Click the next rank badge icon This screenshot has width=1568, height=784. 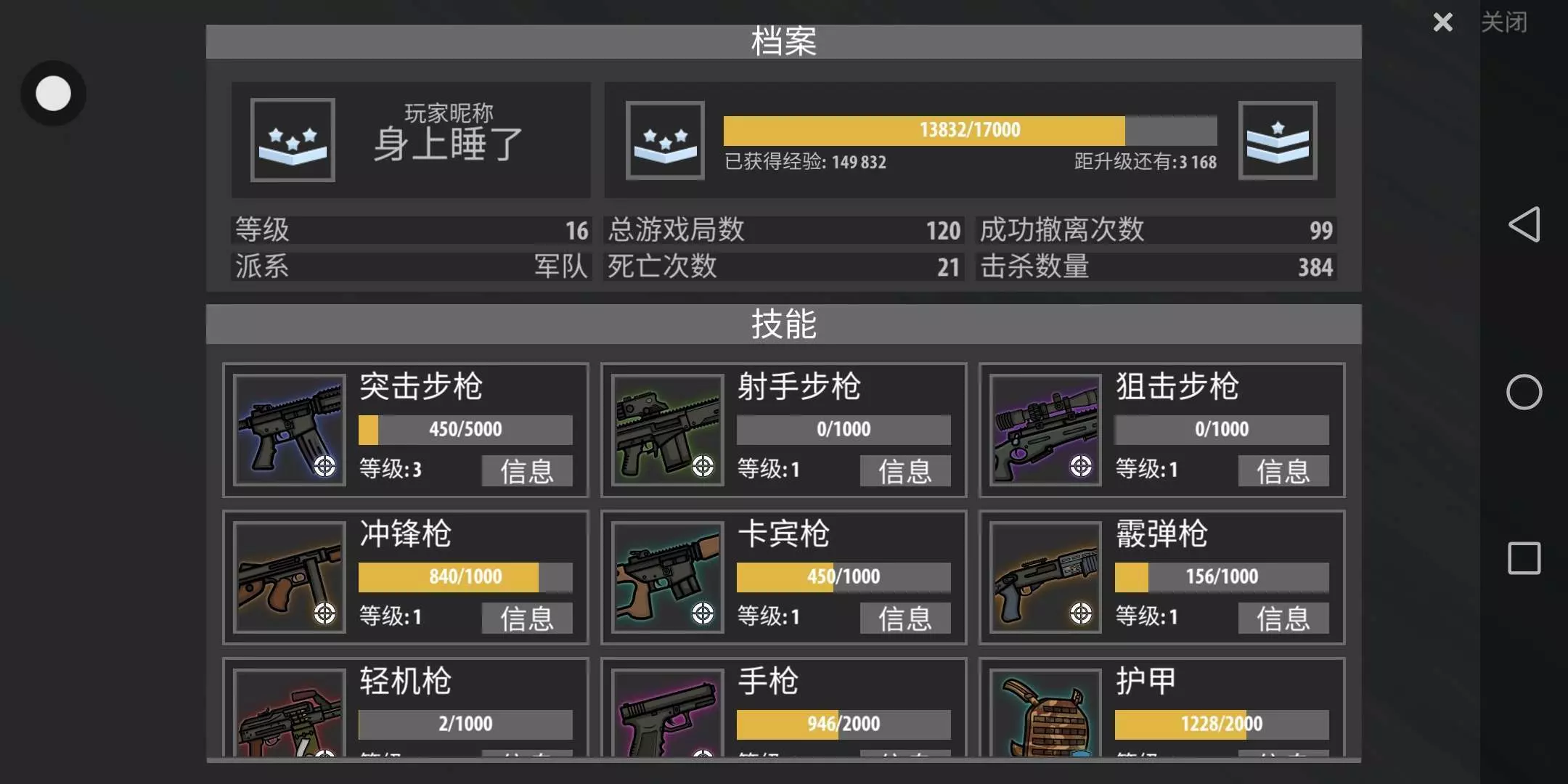[1278, 140]
